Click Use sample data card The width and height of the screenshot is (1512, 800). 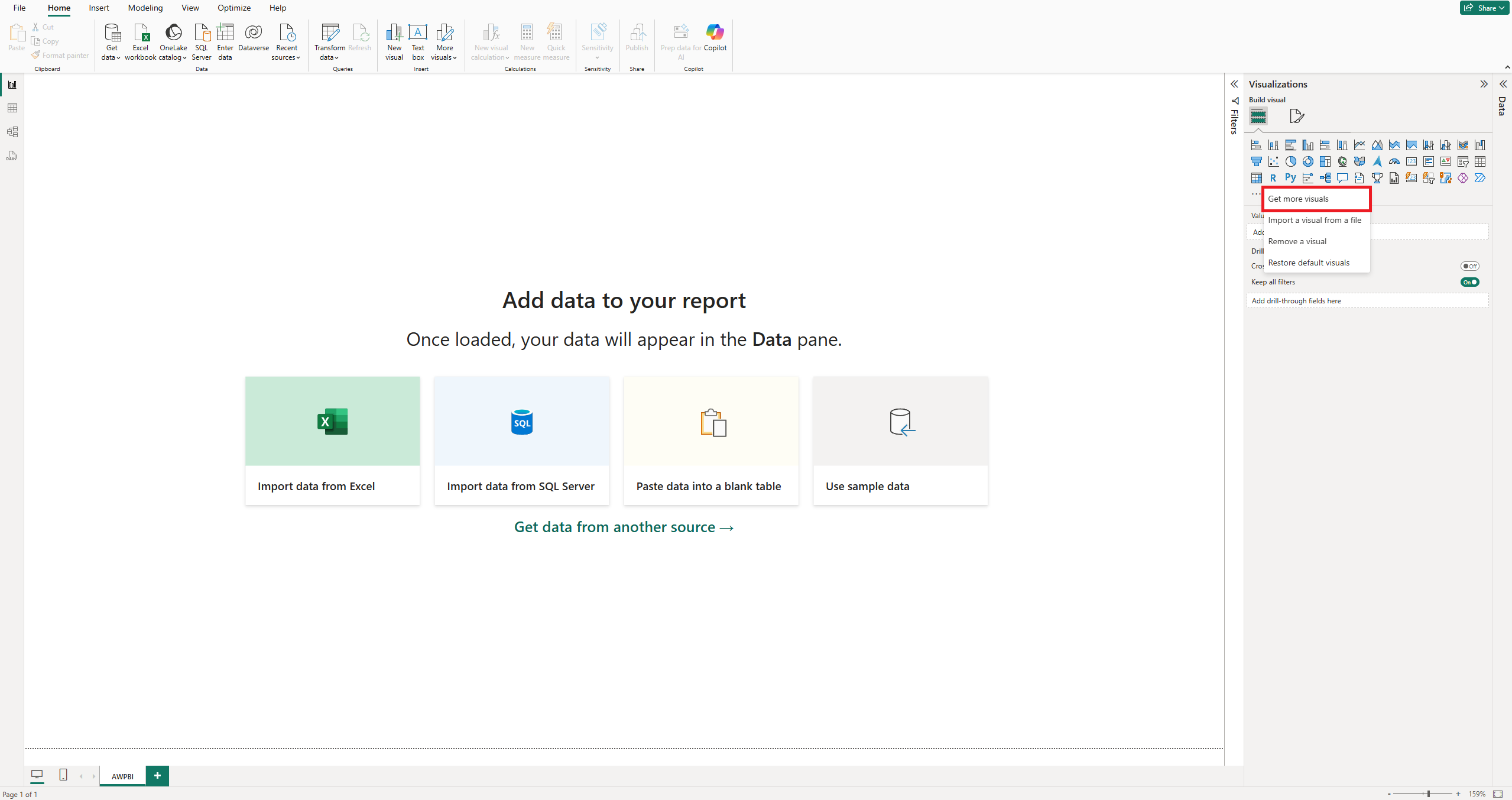900,441
